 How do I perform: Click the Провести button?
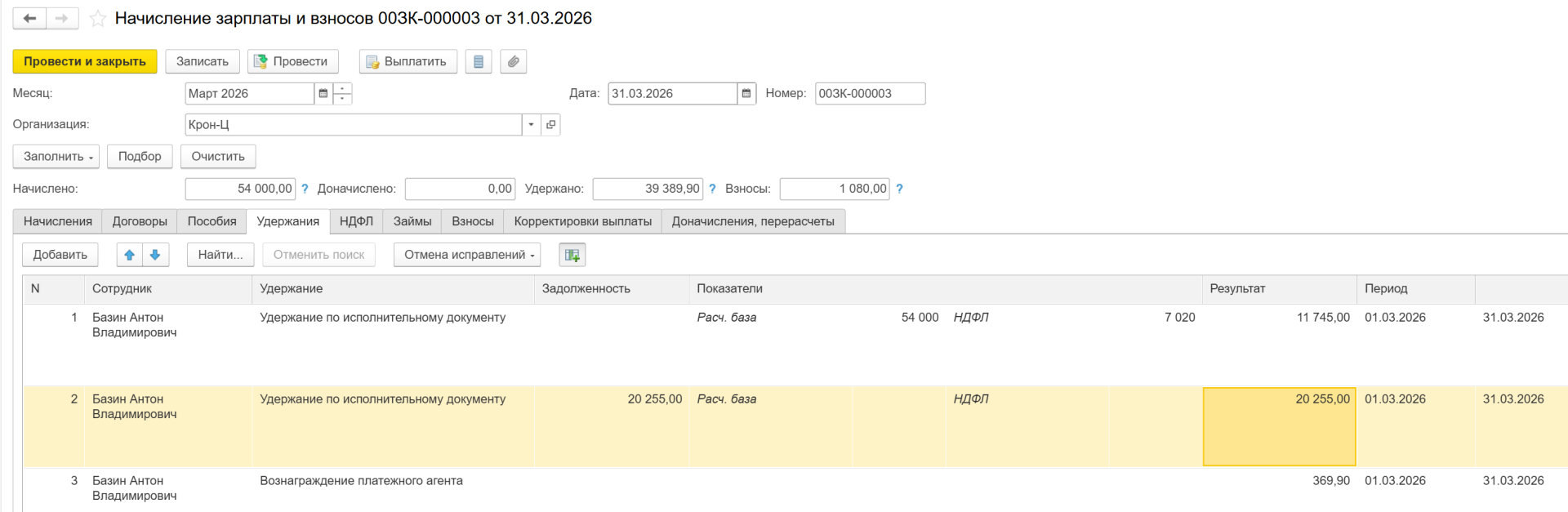coord(292,61)
